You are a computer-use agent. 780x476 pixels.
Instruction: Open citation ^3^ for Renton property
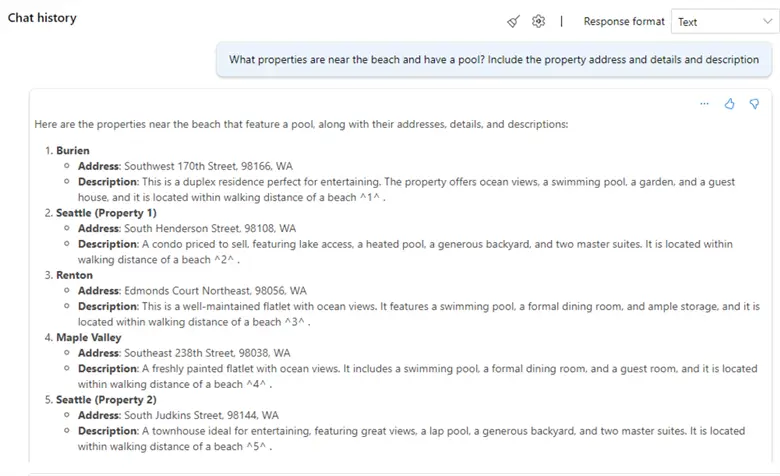point(297,322)
